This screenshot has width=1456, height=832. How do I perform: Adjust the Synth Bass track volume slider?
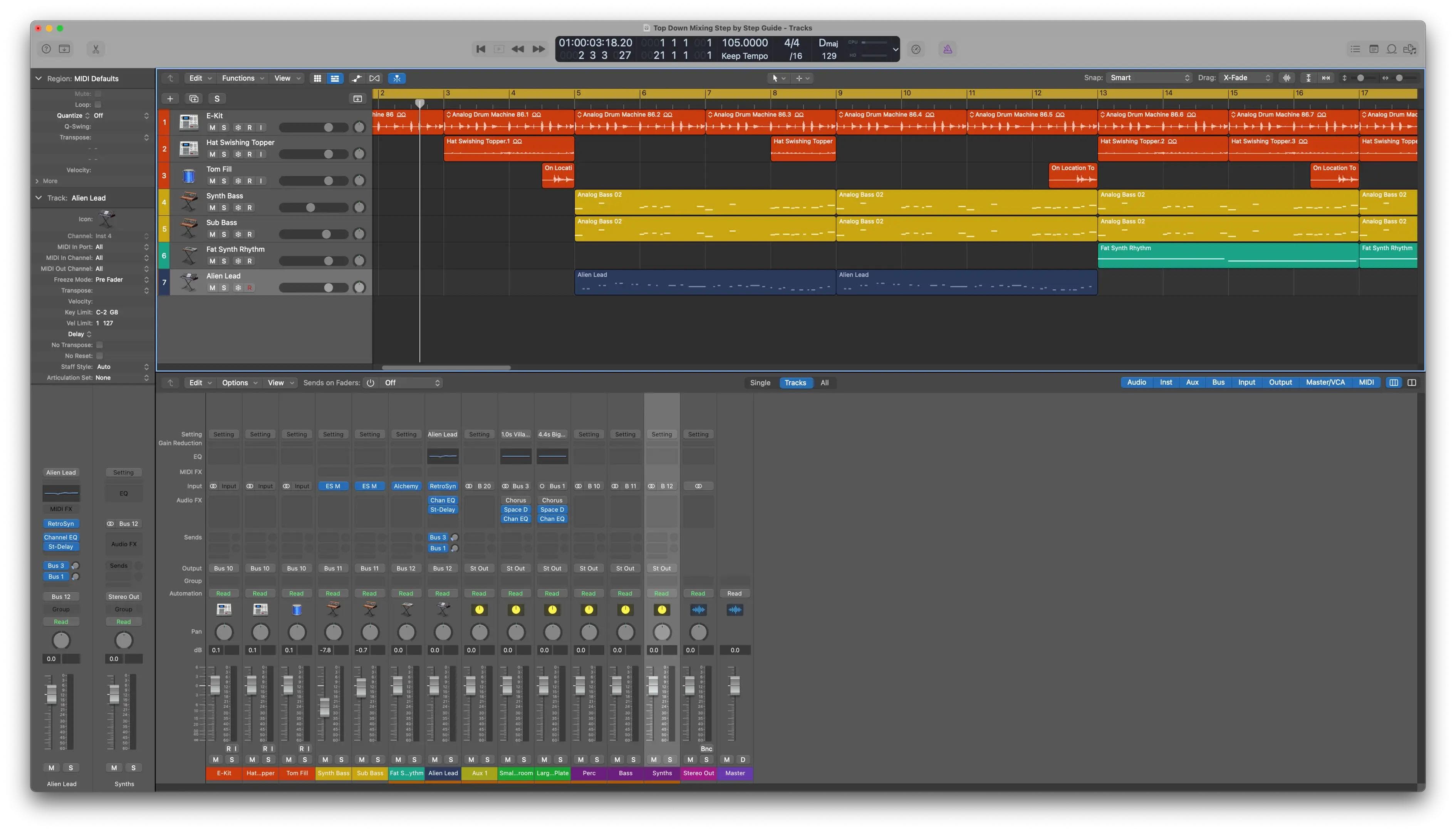pos(313,208)
